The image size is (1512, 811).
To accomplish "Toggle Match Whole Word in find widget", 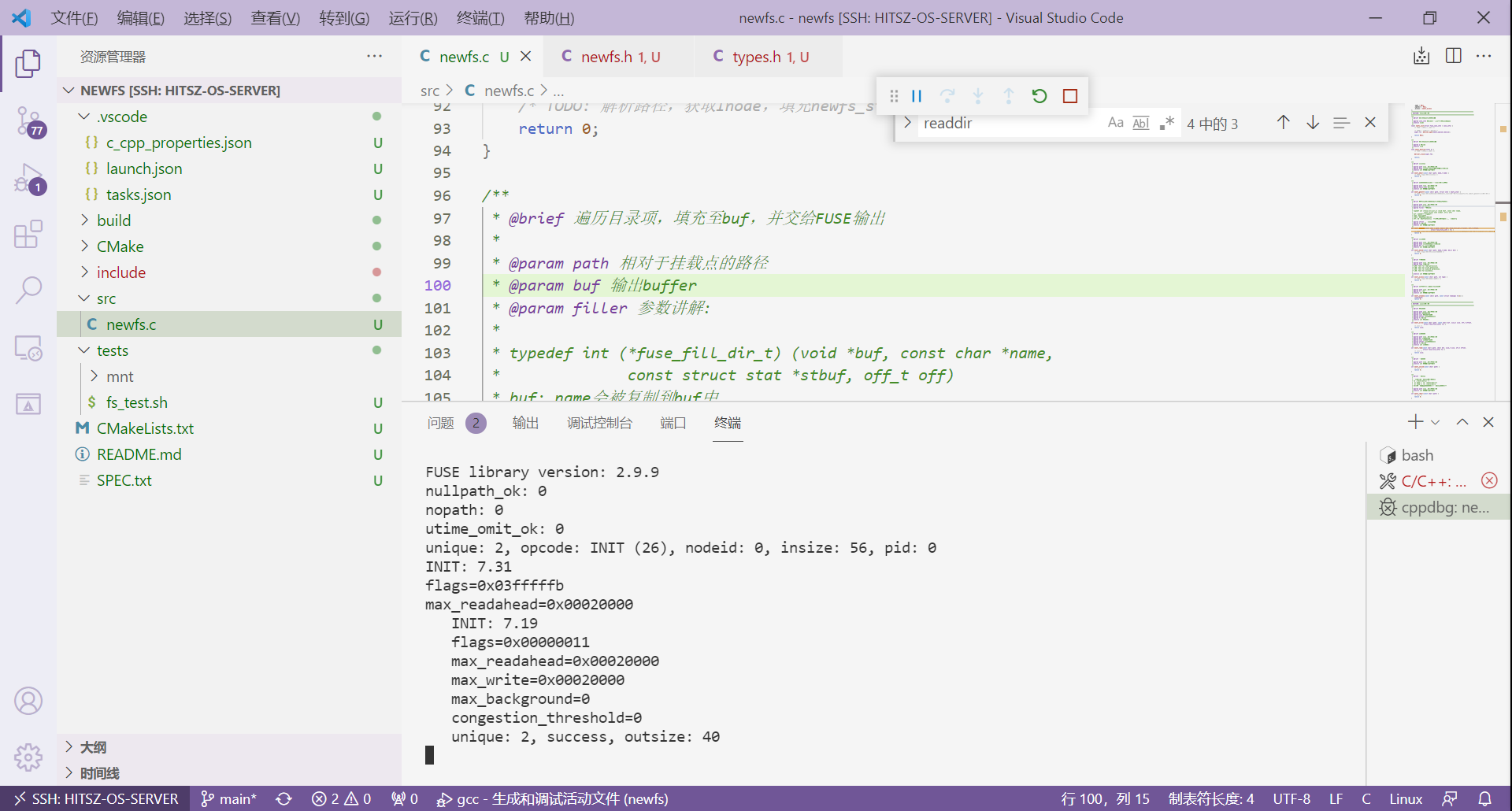I will pyautogui.click(x=1140, y=123).
